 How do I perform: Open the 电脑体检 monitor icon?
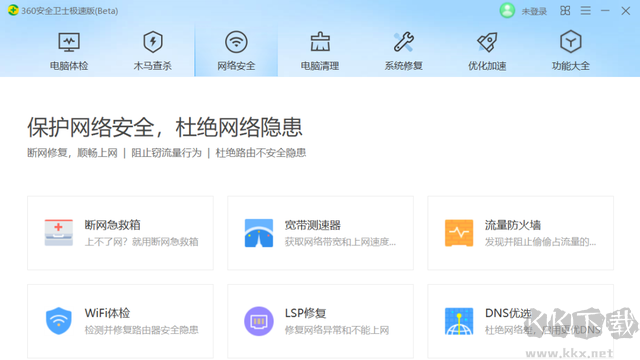(69, 42)
